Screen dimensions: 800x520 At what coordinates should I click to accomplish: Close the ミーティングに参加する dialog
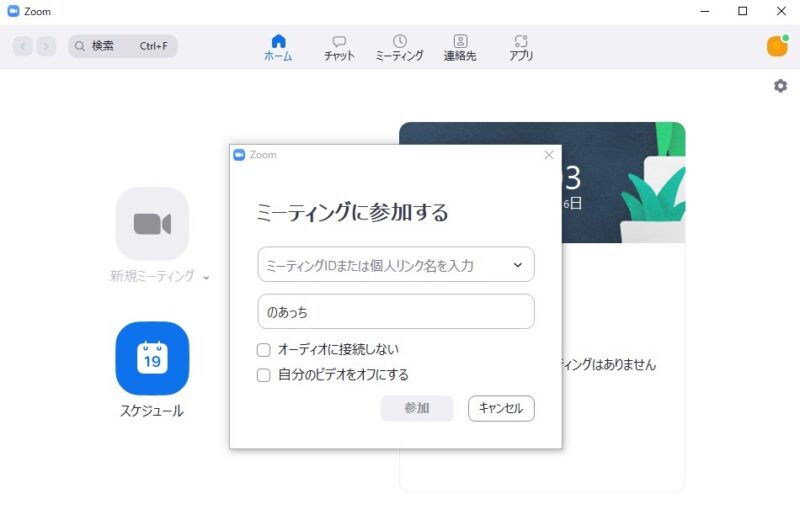coord(549,155)
